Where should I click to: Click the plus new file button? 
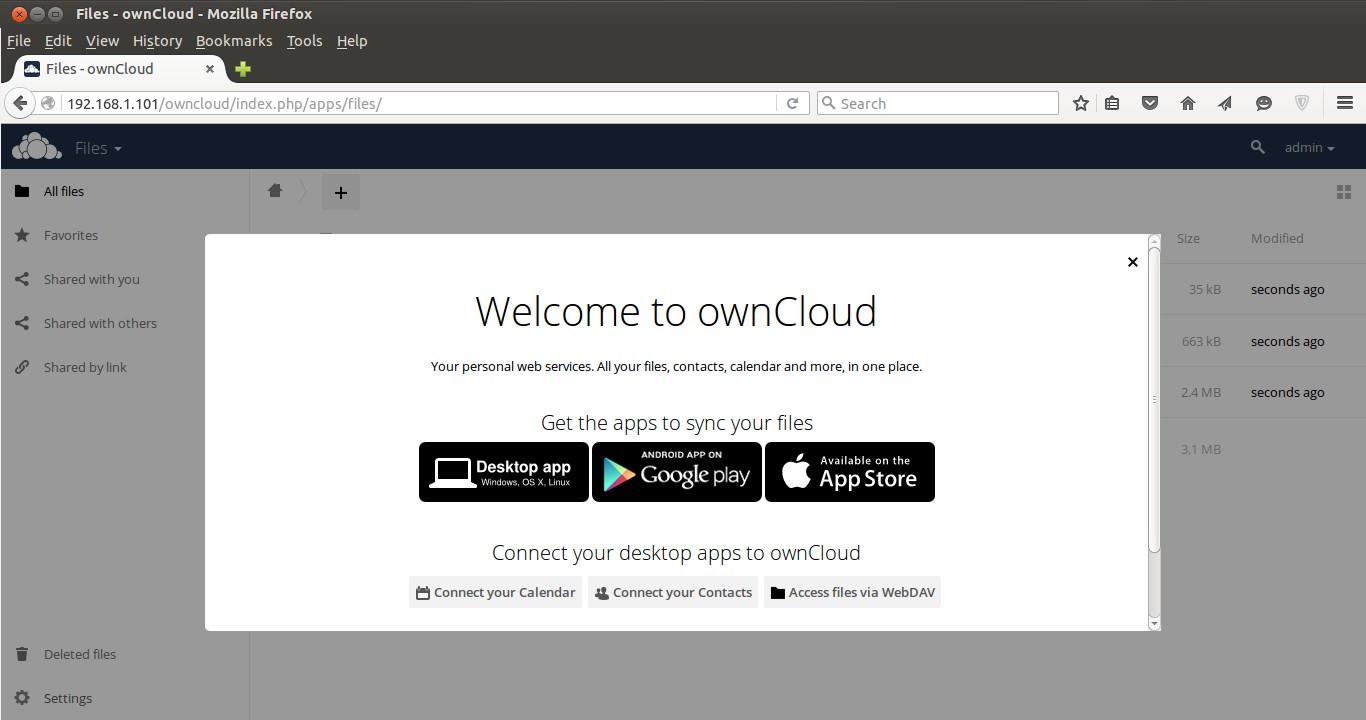click(340, 192)
